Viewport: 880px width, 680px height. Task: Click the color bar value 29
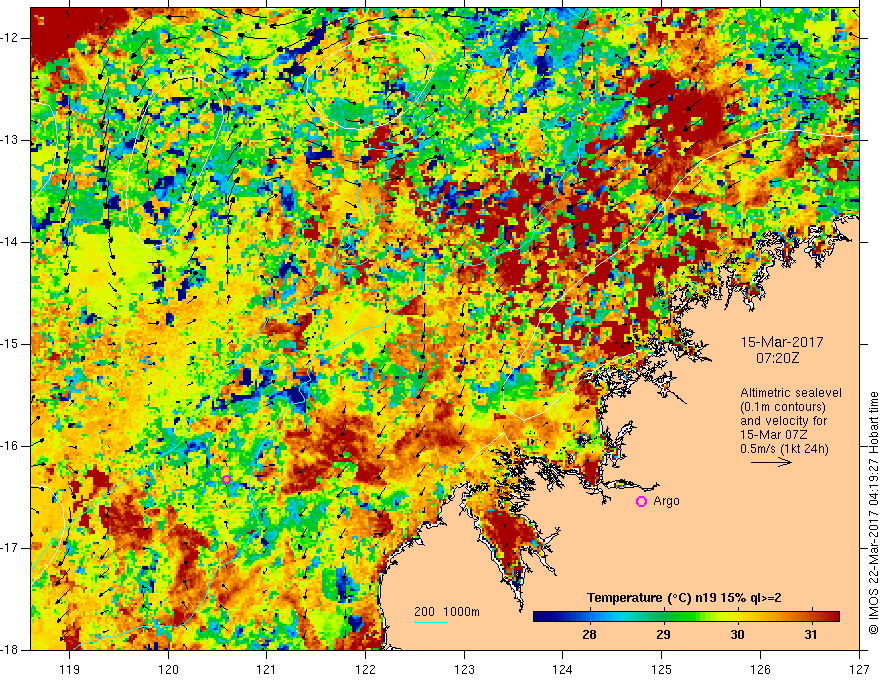pos(663,635)
